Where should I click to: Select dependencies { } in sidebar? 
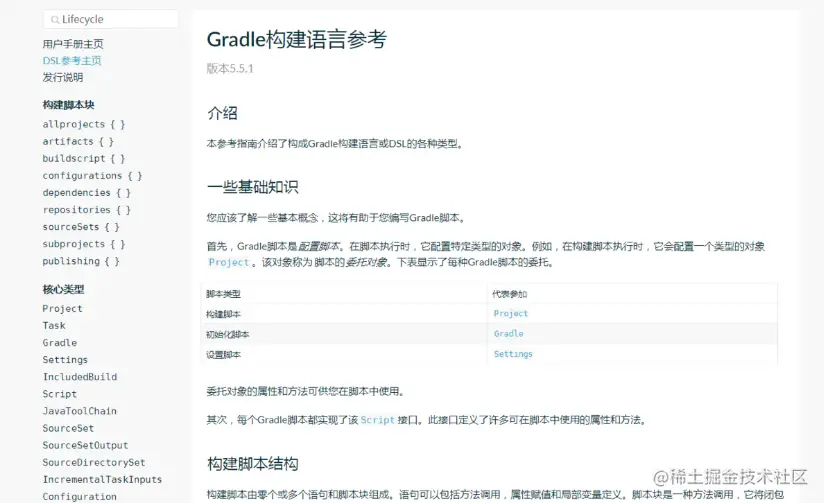87,193
